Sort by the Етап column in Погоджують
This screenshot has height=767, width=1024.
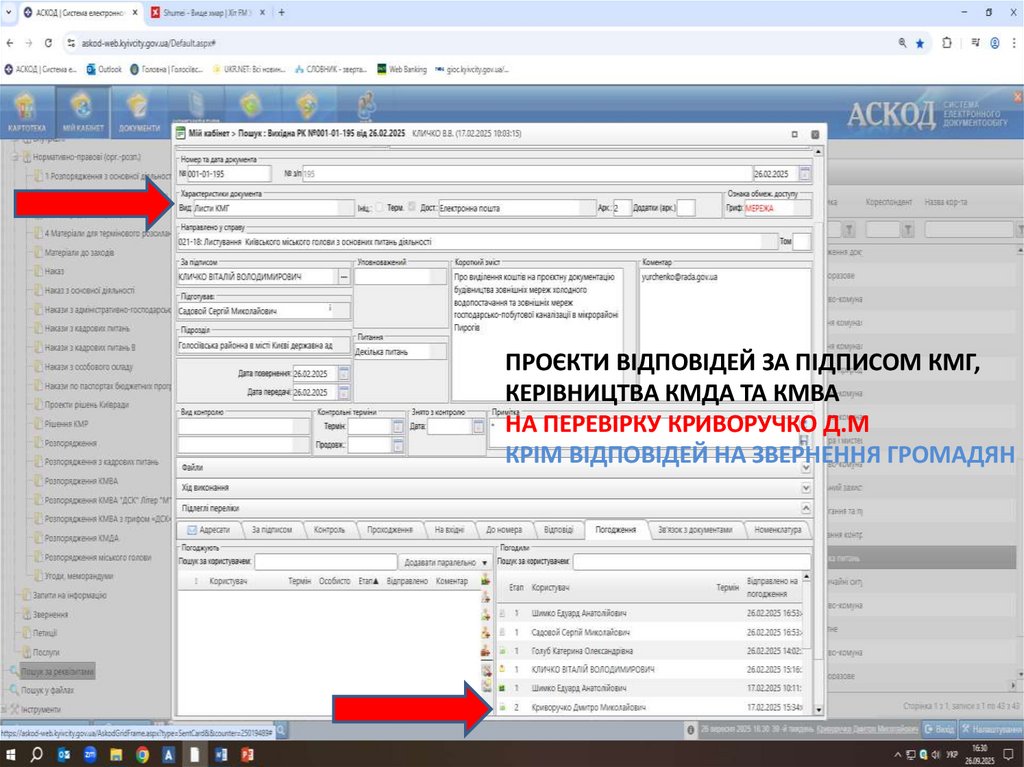pos(368,581)
